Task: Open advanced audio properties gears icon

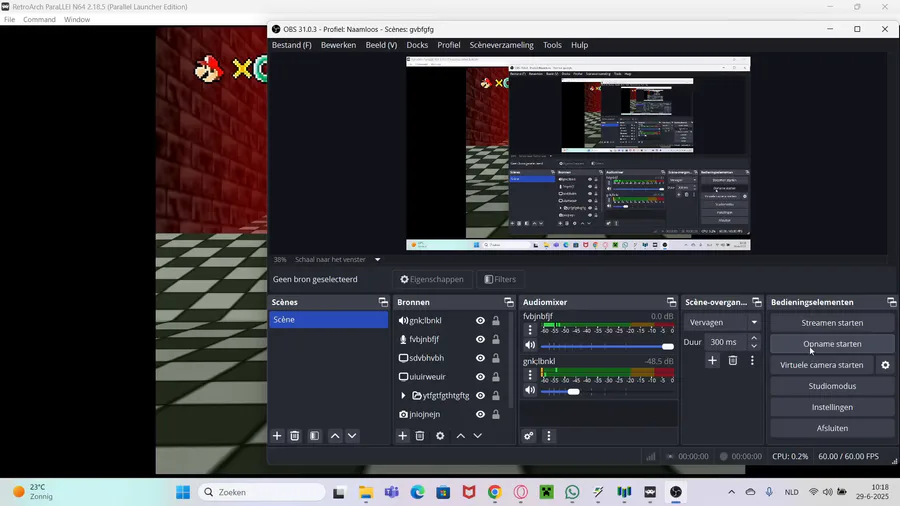Action: [x=529, y=436]
